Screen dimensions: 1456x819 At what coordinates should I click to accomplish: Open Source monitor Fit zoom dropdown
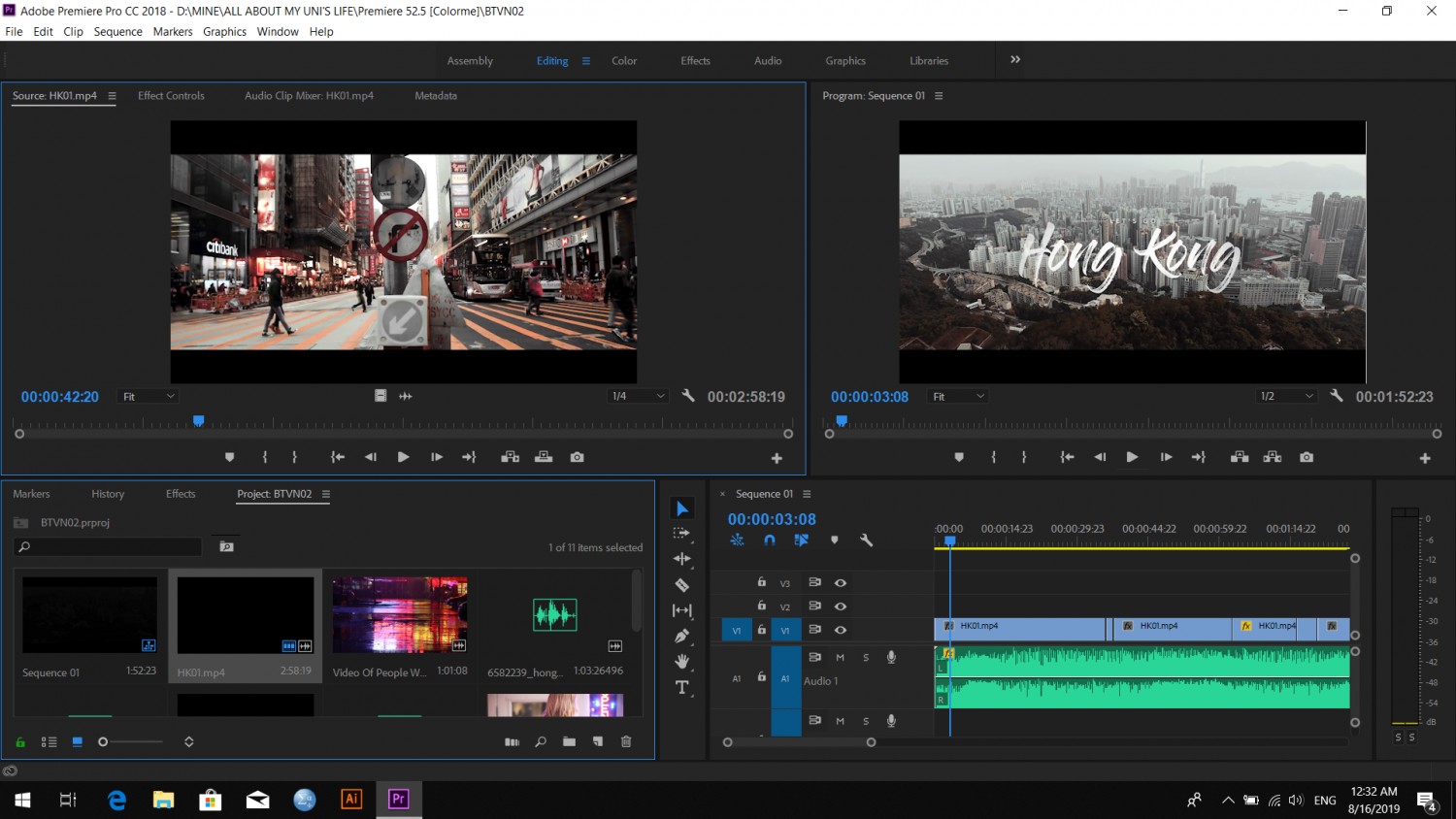(149, 396)
